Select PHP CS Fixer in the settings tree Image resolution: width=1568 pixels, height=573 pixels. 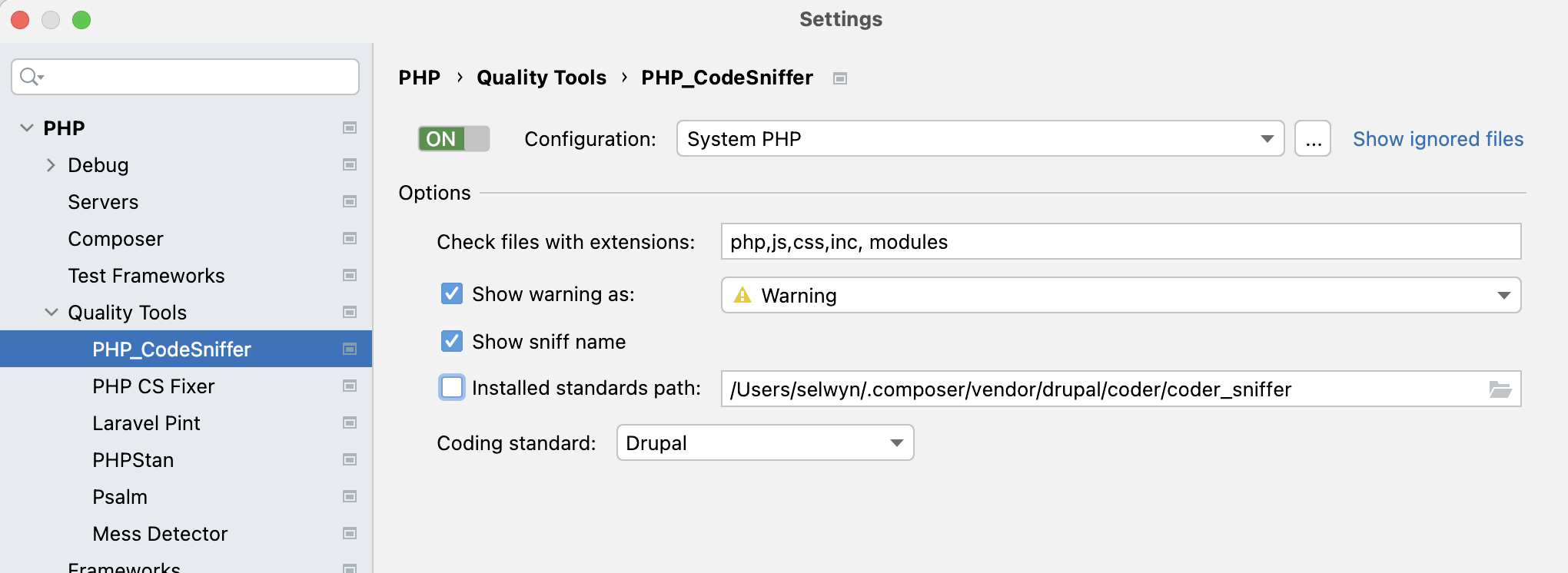pyautogui.click(x=153, y=386)
